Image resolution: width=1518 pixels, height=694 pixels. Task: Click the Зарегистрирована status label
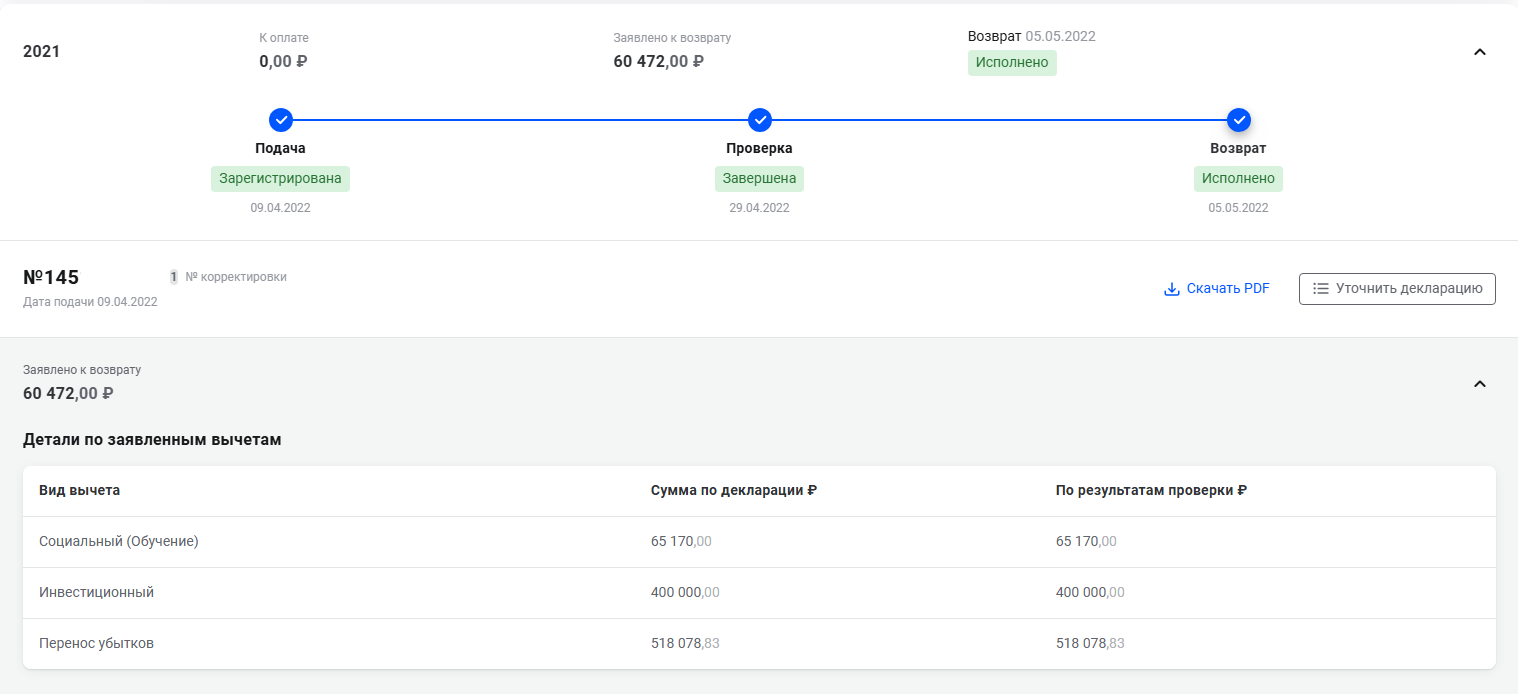coord(280,179)
